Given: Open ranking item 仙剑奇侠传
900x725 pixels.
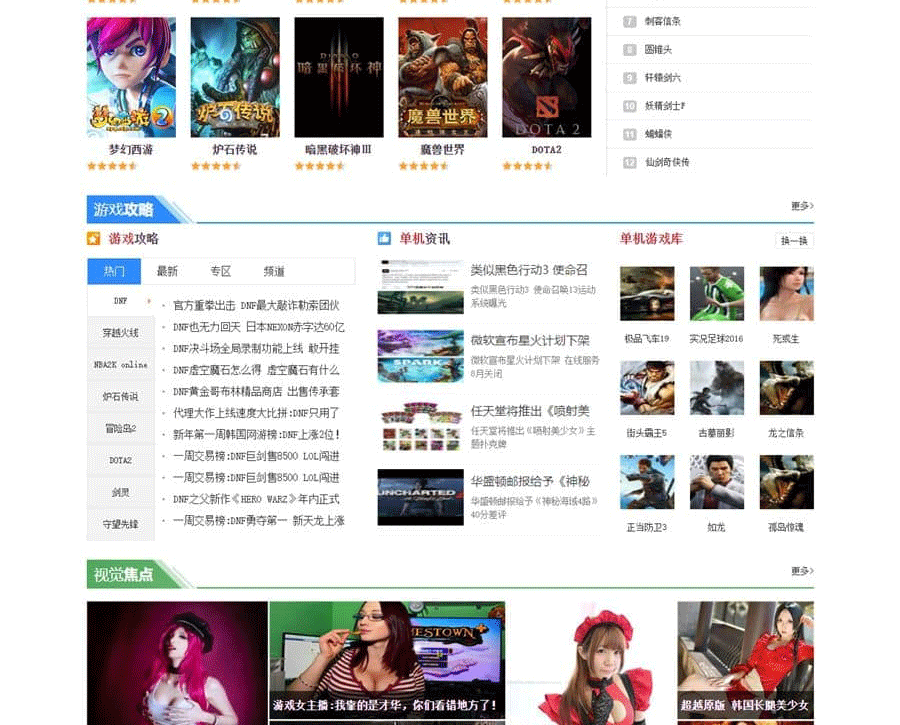Looking at the screenshot, I should [667, 162].
